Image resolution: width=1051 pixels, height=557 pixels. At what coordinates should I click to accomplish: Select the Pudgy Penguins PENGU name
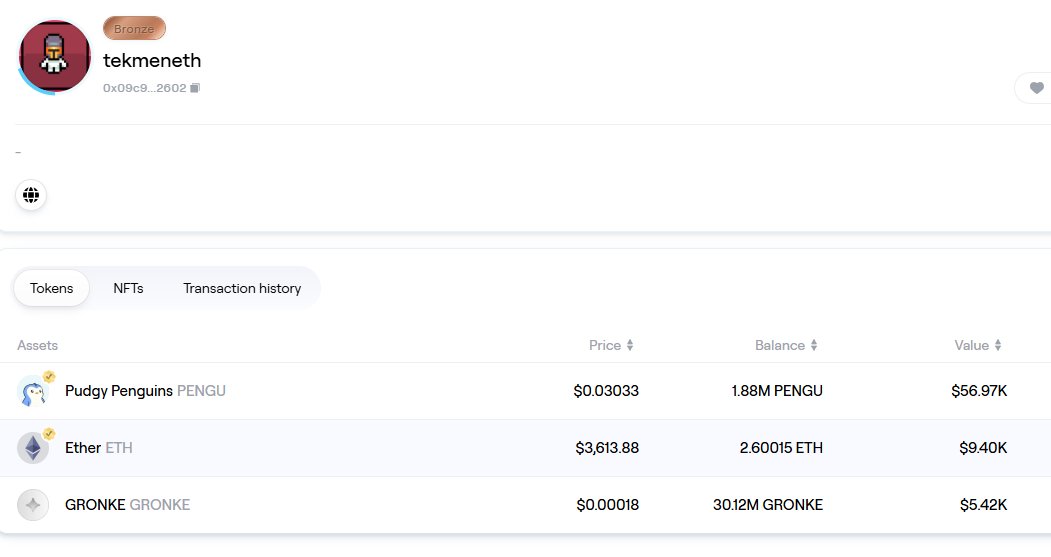pos(145,391)
